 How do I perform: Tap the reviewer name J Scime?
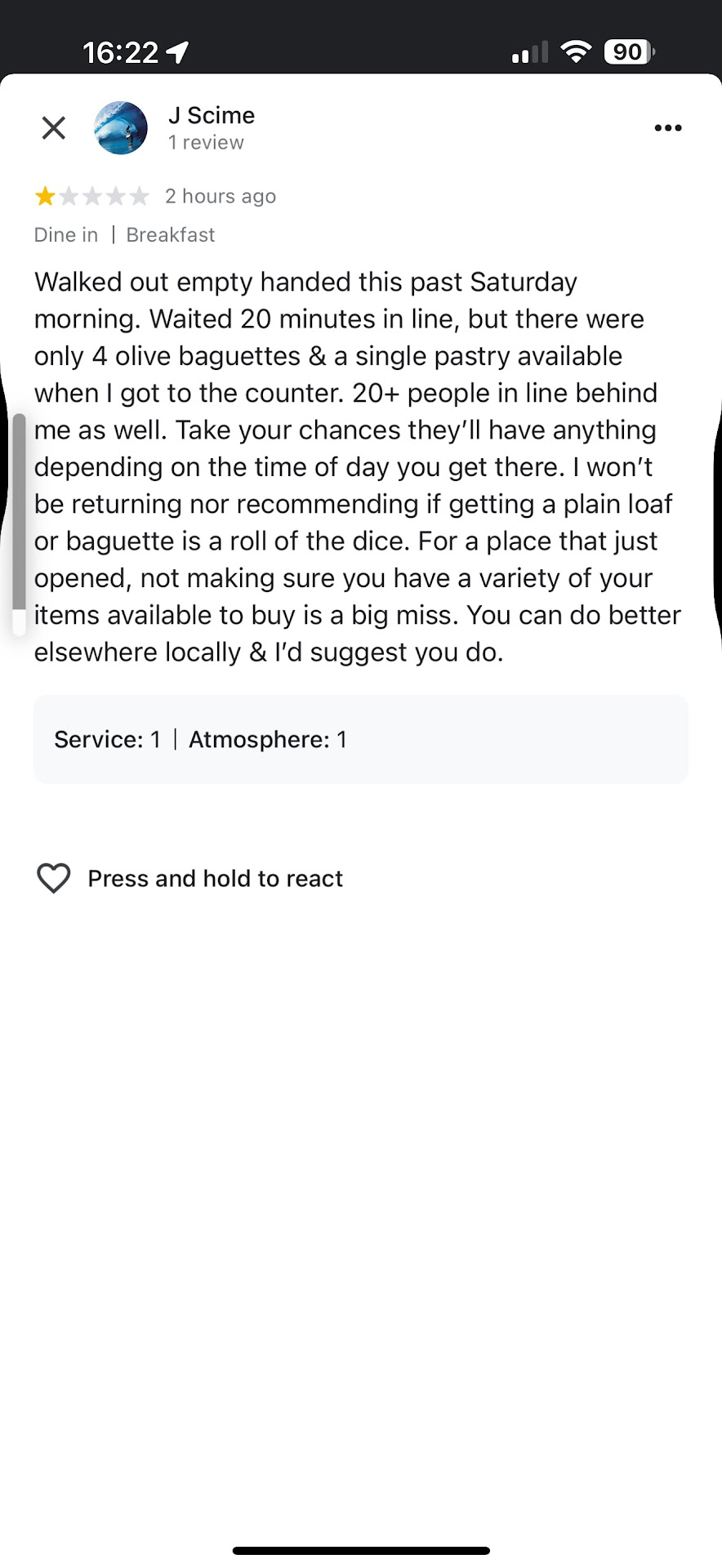click(x=212, y=116)
